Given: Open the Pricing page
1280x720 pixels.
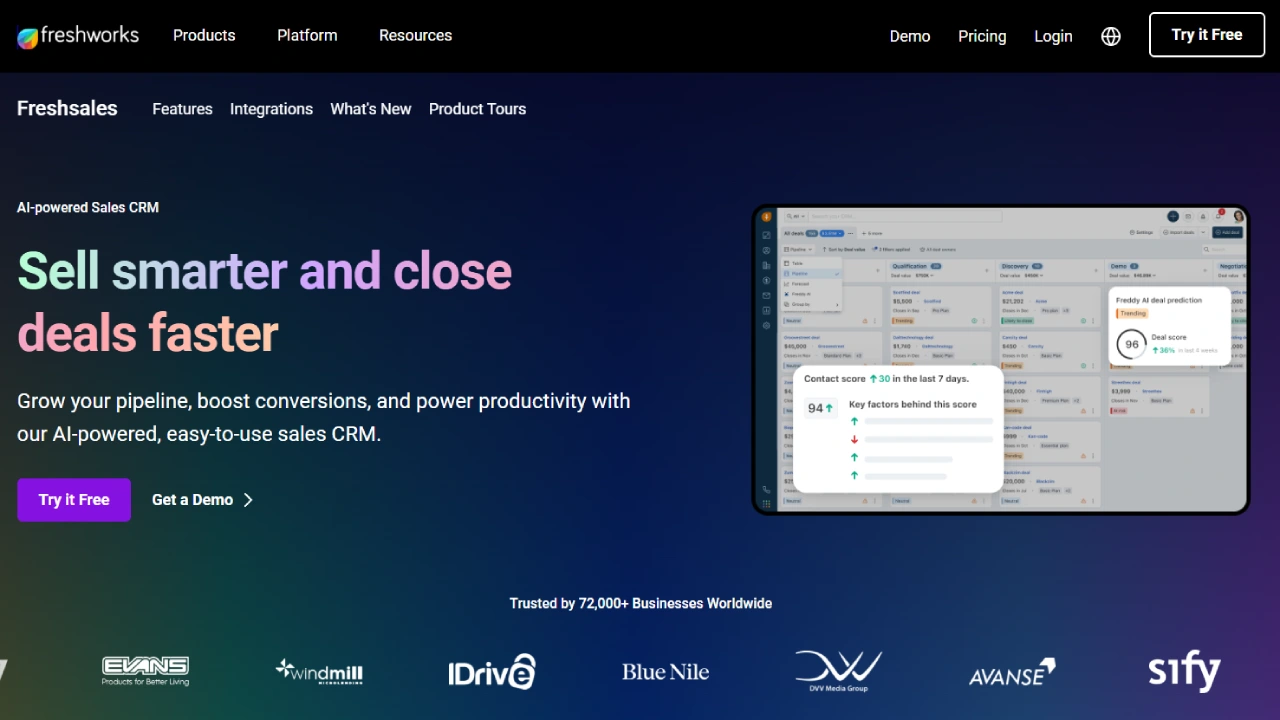Looking at the screenshot, I should click(982, 36).
